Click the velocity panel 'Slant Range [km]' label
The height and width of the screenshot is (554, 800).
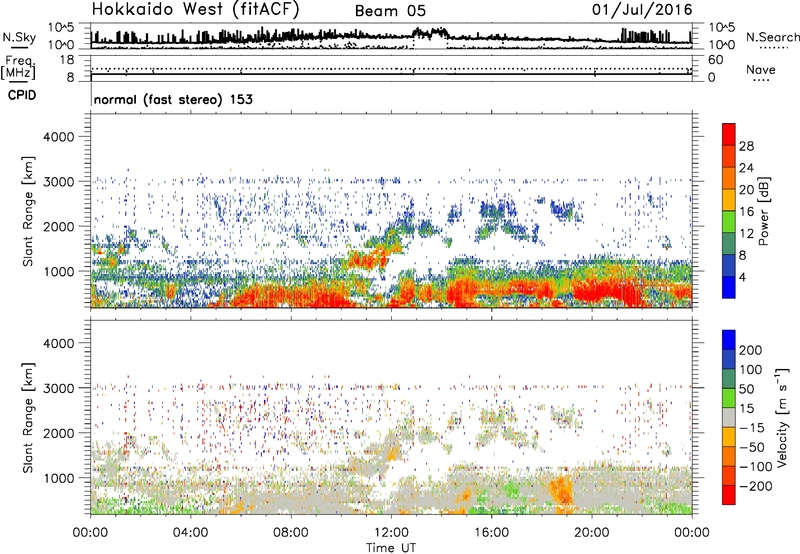click(28, 417)
